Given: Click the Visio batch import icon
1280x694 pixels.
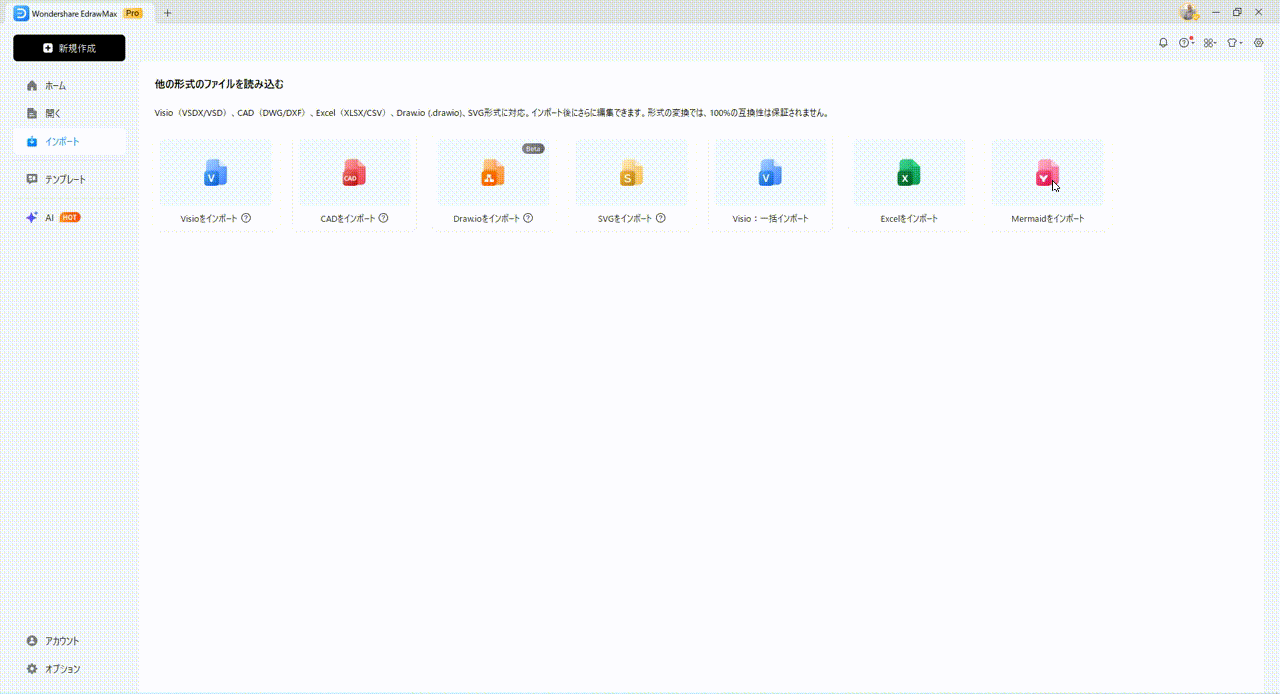Looking at the screenshot, I should coord(769,173).
